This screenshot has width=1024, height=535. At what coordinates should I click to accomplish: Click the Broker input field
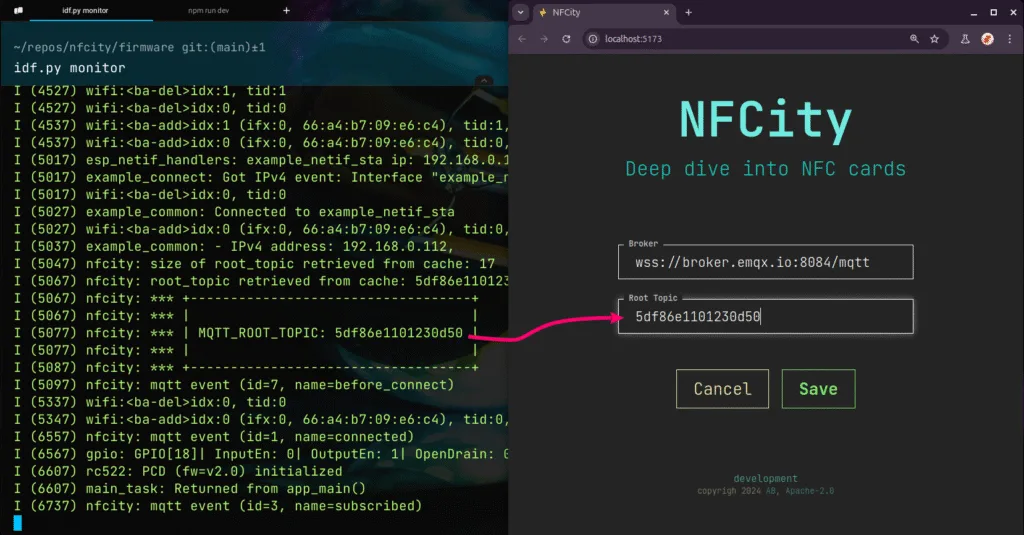765,262
